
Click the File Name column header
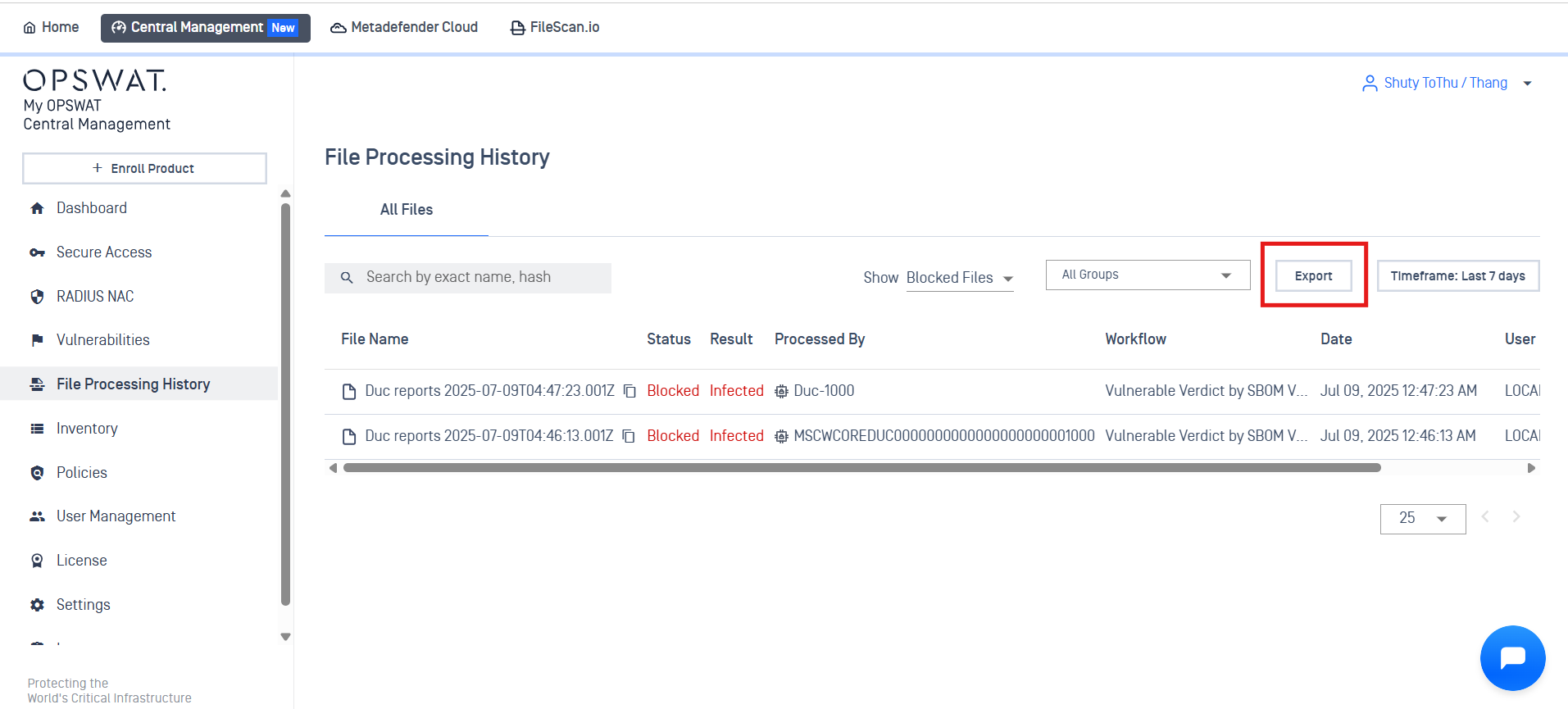375,339
